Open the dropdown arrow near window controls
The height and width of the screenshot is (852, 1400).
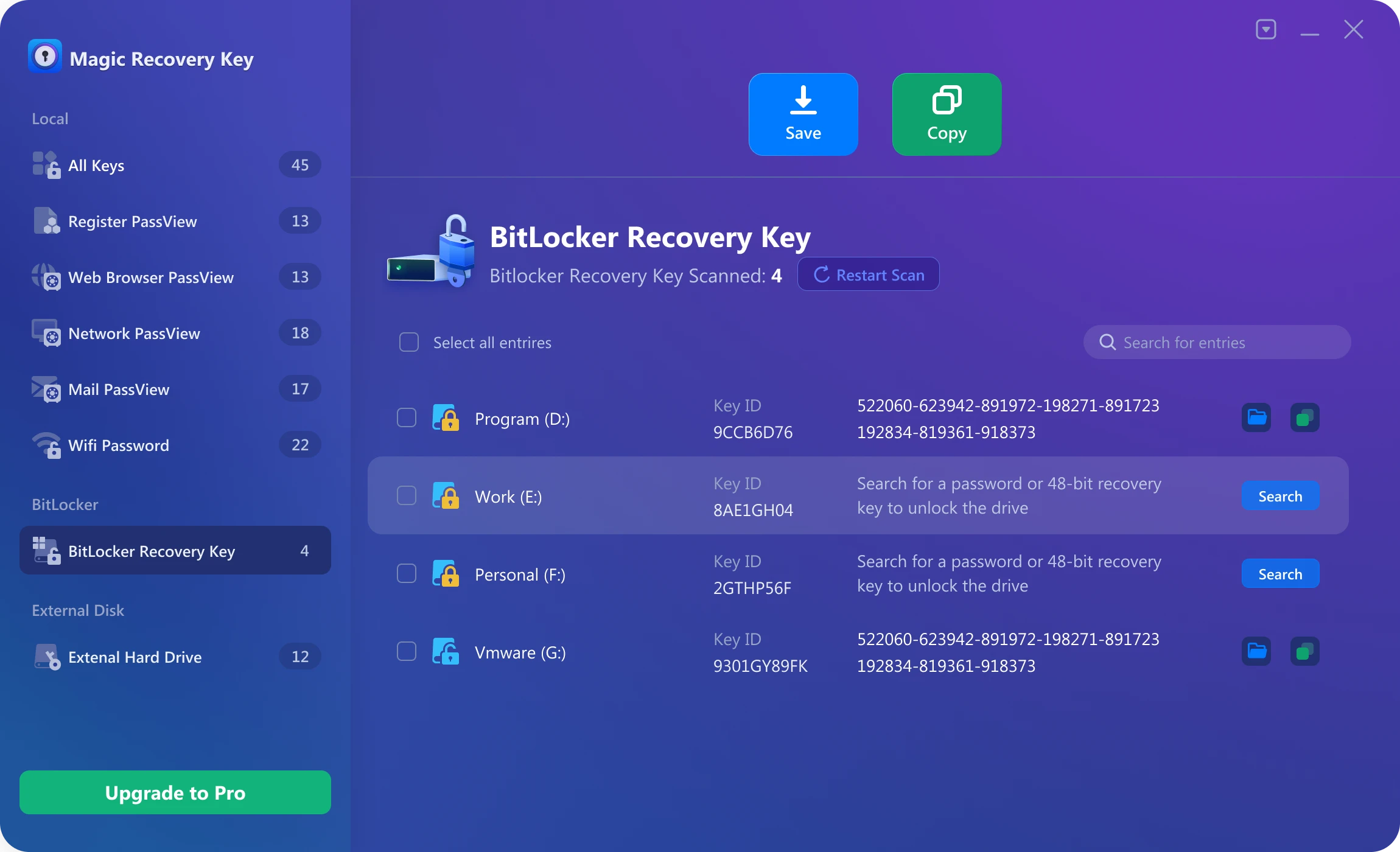click(x=1265, y=29)
